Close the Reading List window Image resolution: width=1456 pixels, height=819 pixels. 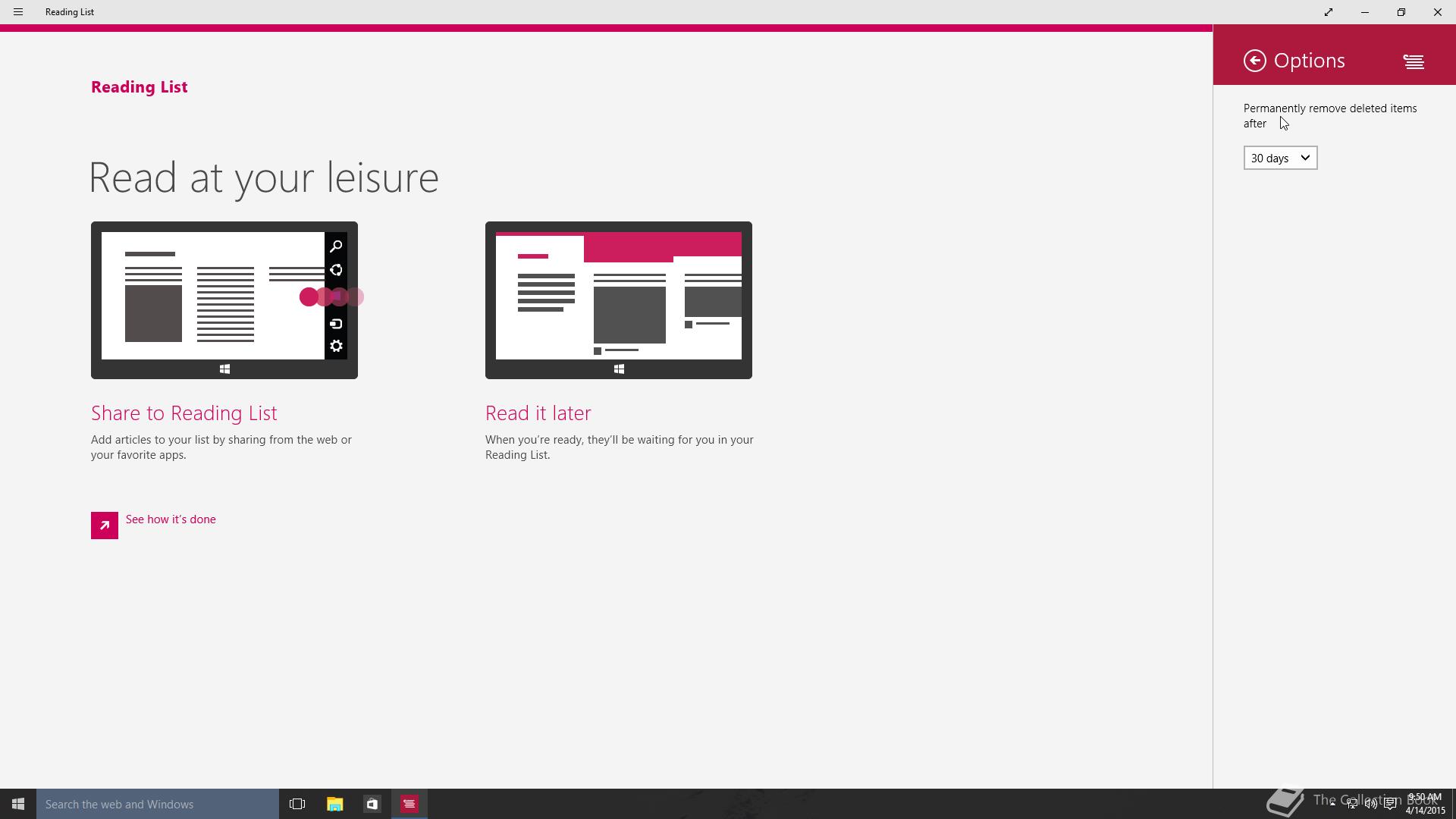tap(1438, 12)
